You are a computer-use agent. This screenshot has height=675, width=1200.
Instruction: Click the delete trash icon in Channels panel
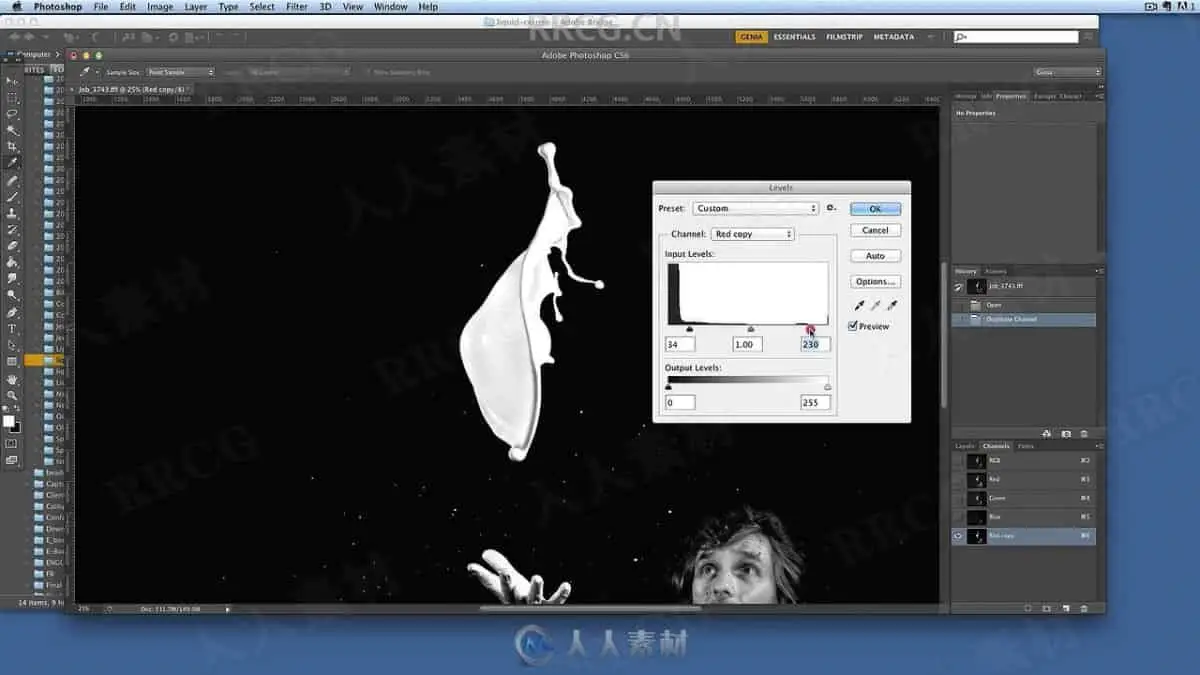[x=1084, y=608]
